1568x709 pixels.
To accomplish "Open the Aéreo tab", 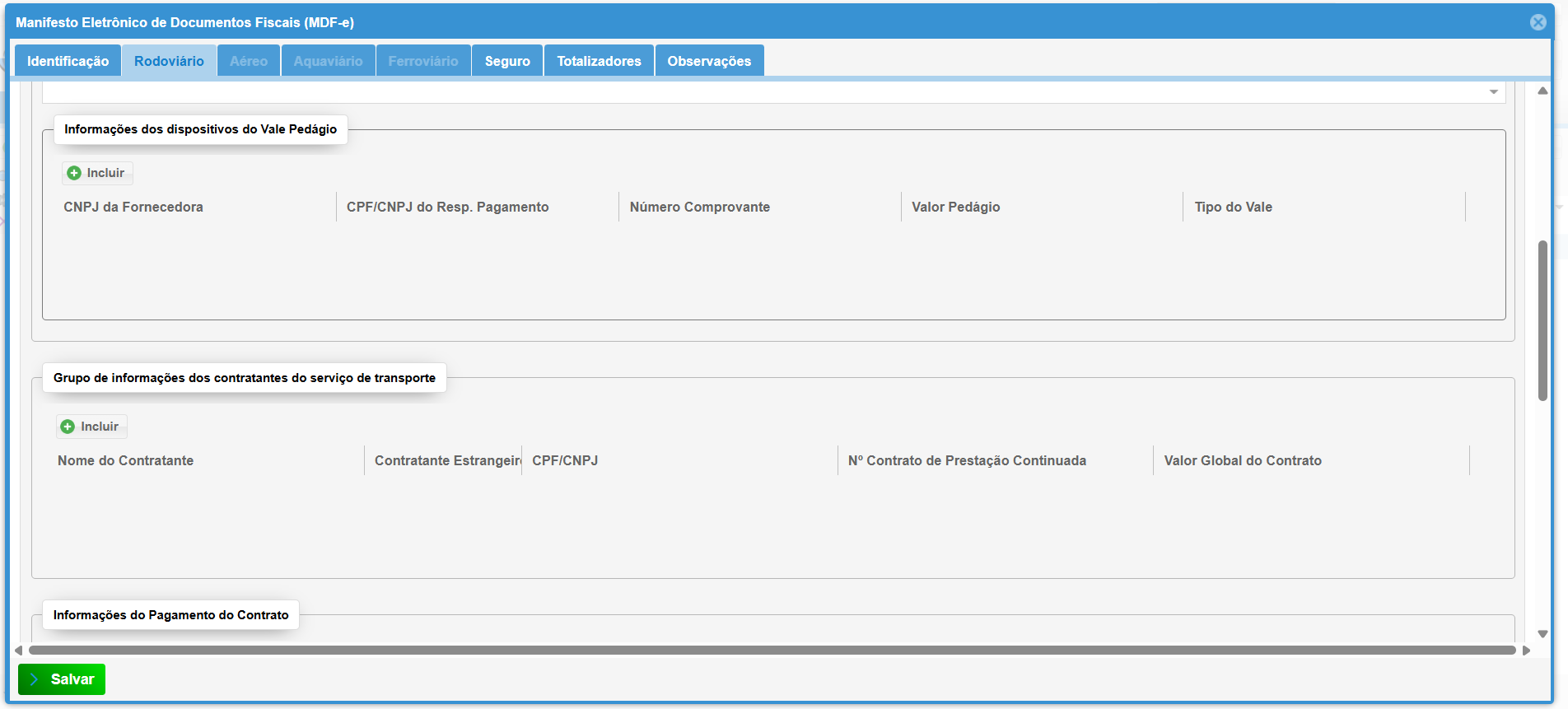I will [249, 61].
